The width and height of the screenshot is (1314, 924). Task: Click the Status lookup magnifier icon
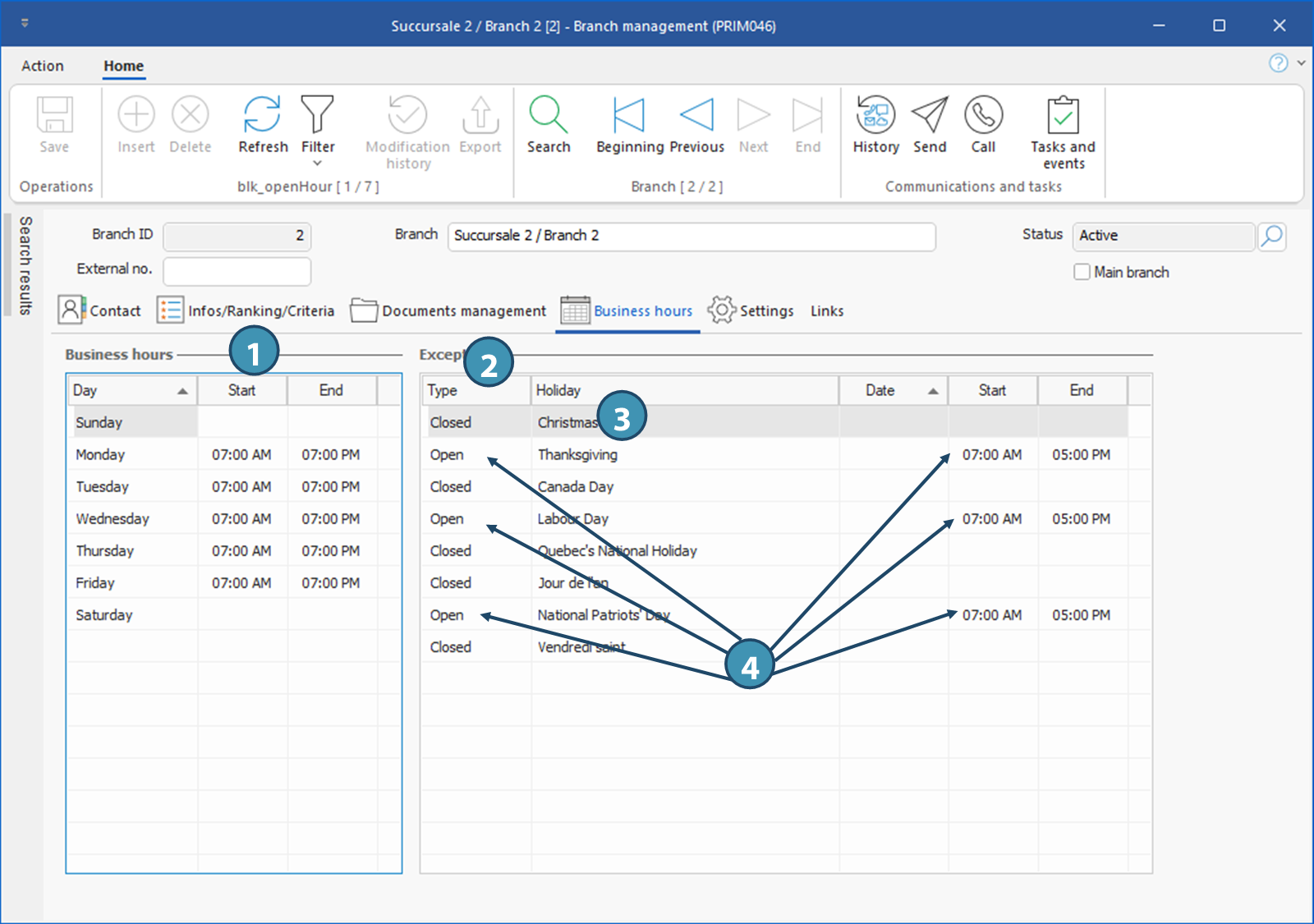(x=1271, y=237)
